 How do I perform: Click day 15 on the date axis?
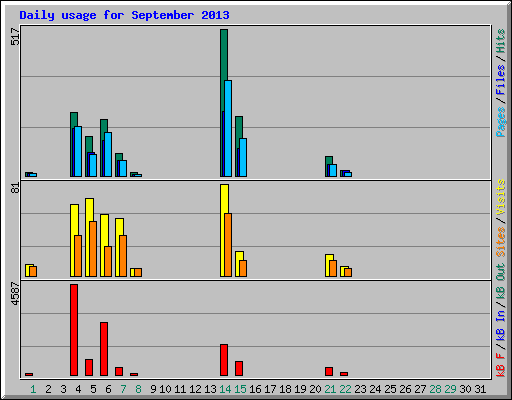tap(240, 389)
